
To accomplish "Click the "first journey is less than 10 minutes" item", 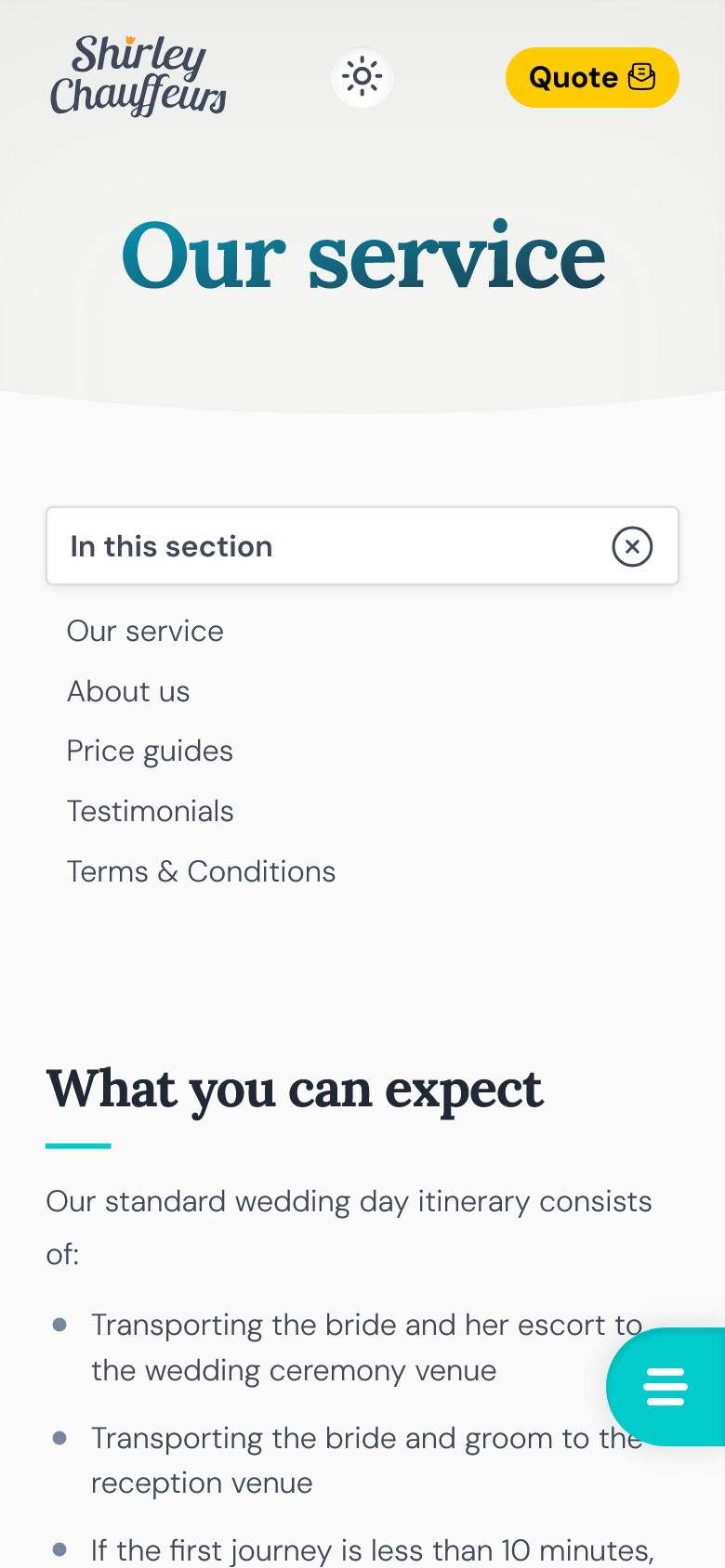I will coord(372,1549).
